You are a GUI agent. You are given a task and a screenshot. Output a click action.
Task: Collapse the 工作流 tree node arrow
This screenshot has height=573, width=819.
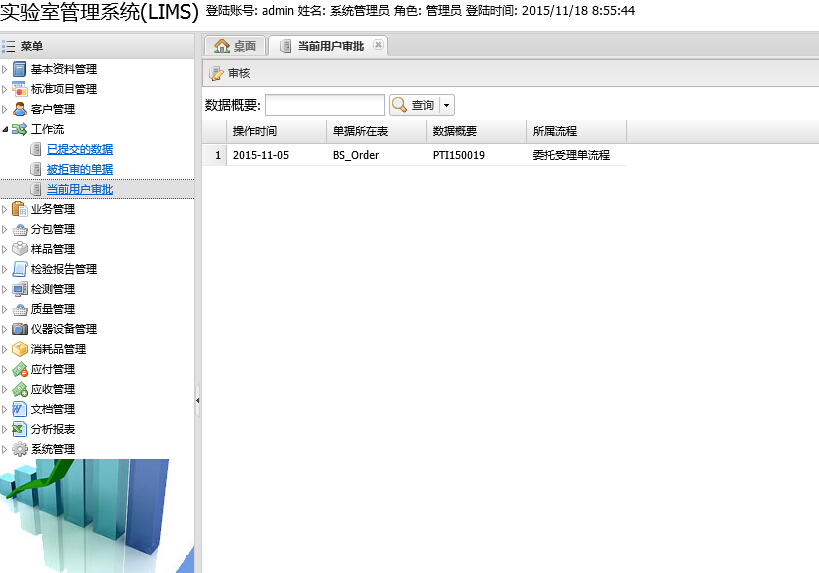(5, 129)
